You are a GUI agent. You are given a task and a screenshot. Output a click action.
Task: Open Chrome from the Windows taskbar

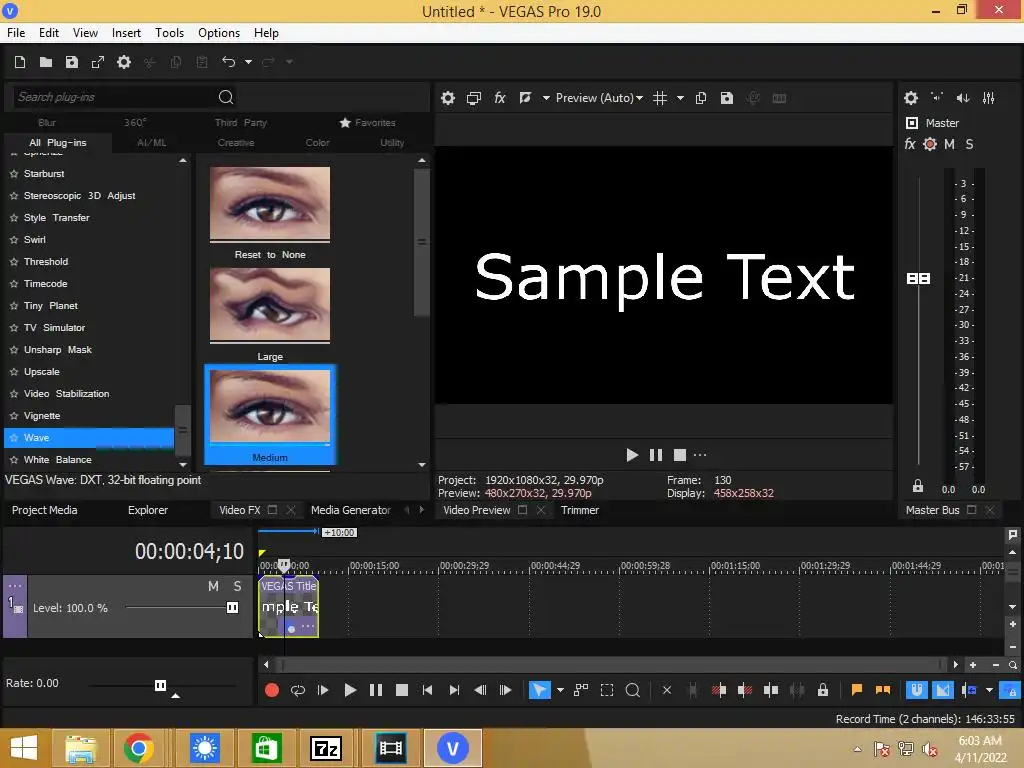[x=138, y=748]
